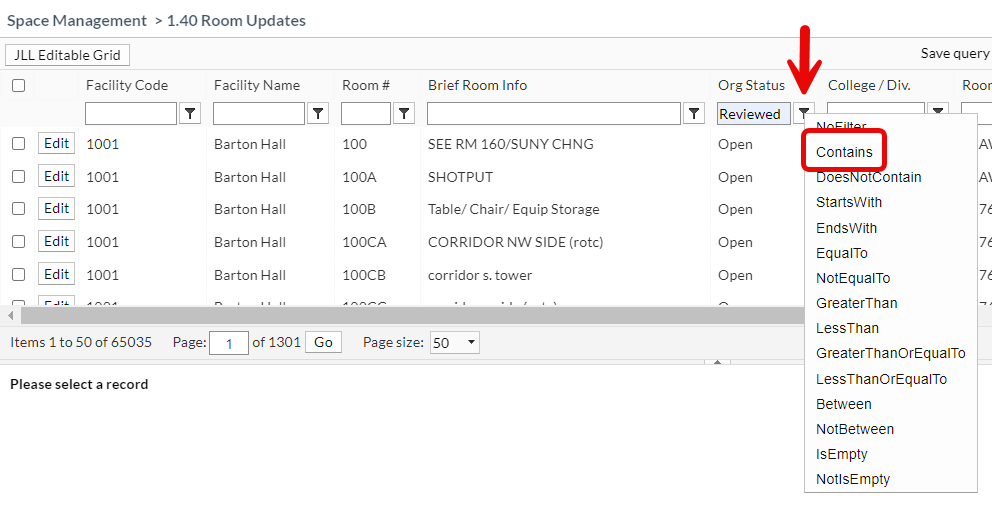Image resolution: width=992 pixels, height=510 pixels.
Task: Click the Save query link
Action: coord(954,54)
